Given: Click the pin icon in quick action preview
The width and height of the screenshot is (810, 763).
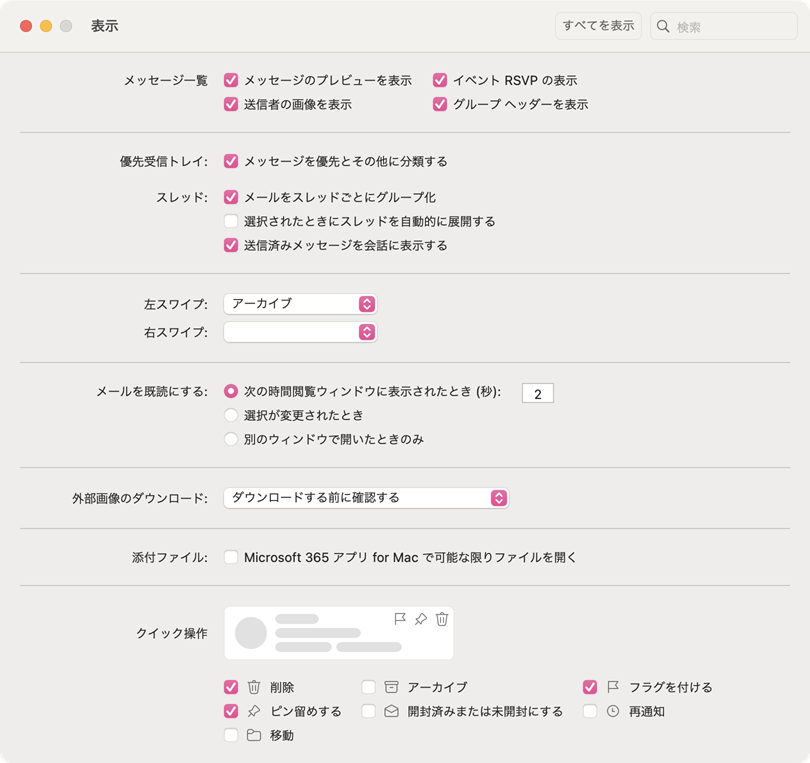Looking at the screenshot, I should tap(421, 619).
